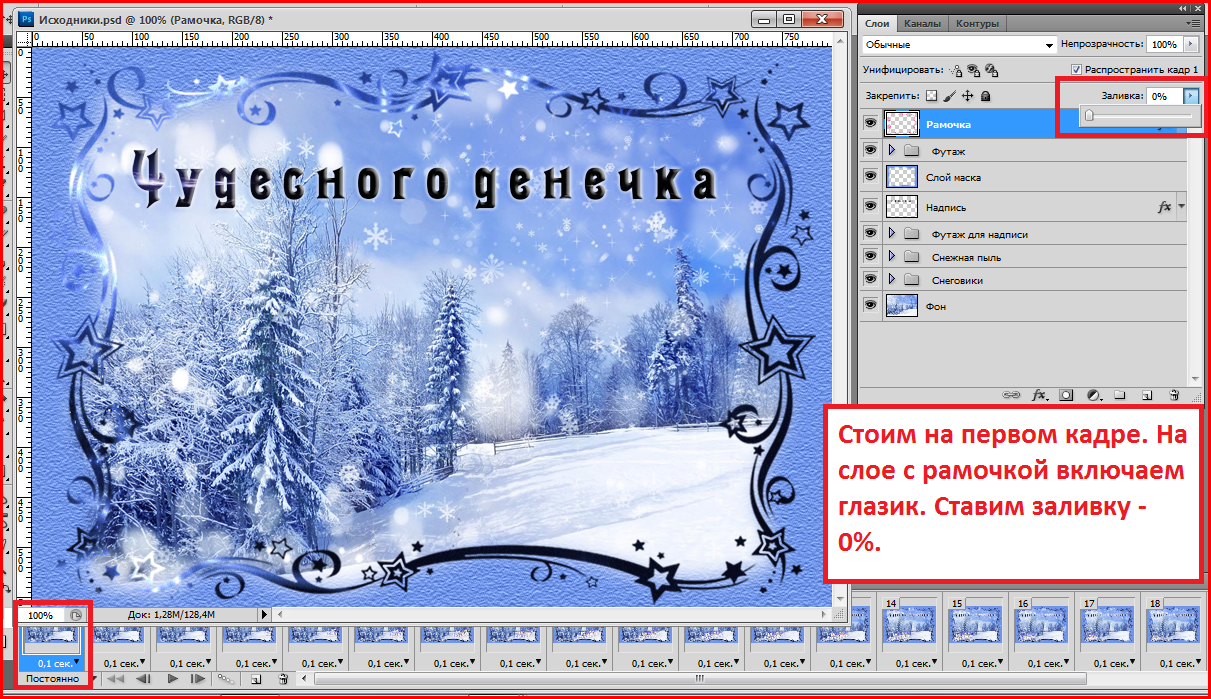
Task: Switch to the Контуры tab
Action: coord(977,23)
